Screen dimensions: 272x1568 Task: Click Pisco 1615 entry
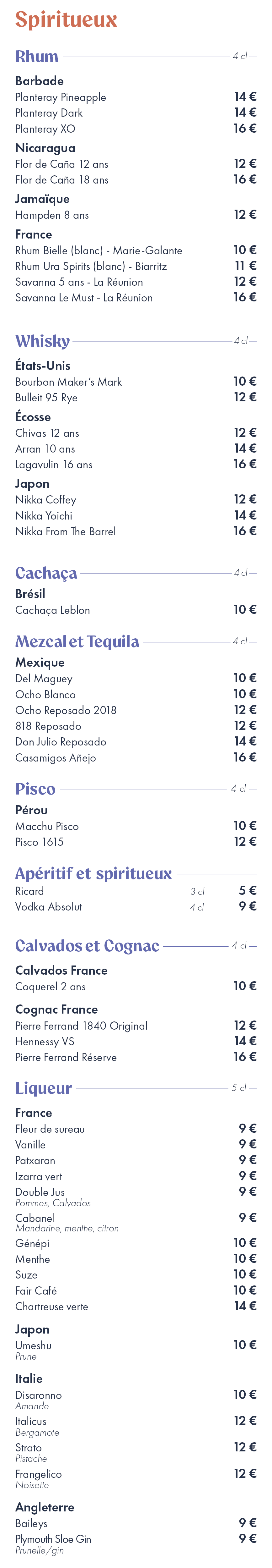(40, 842)
